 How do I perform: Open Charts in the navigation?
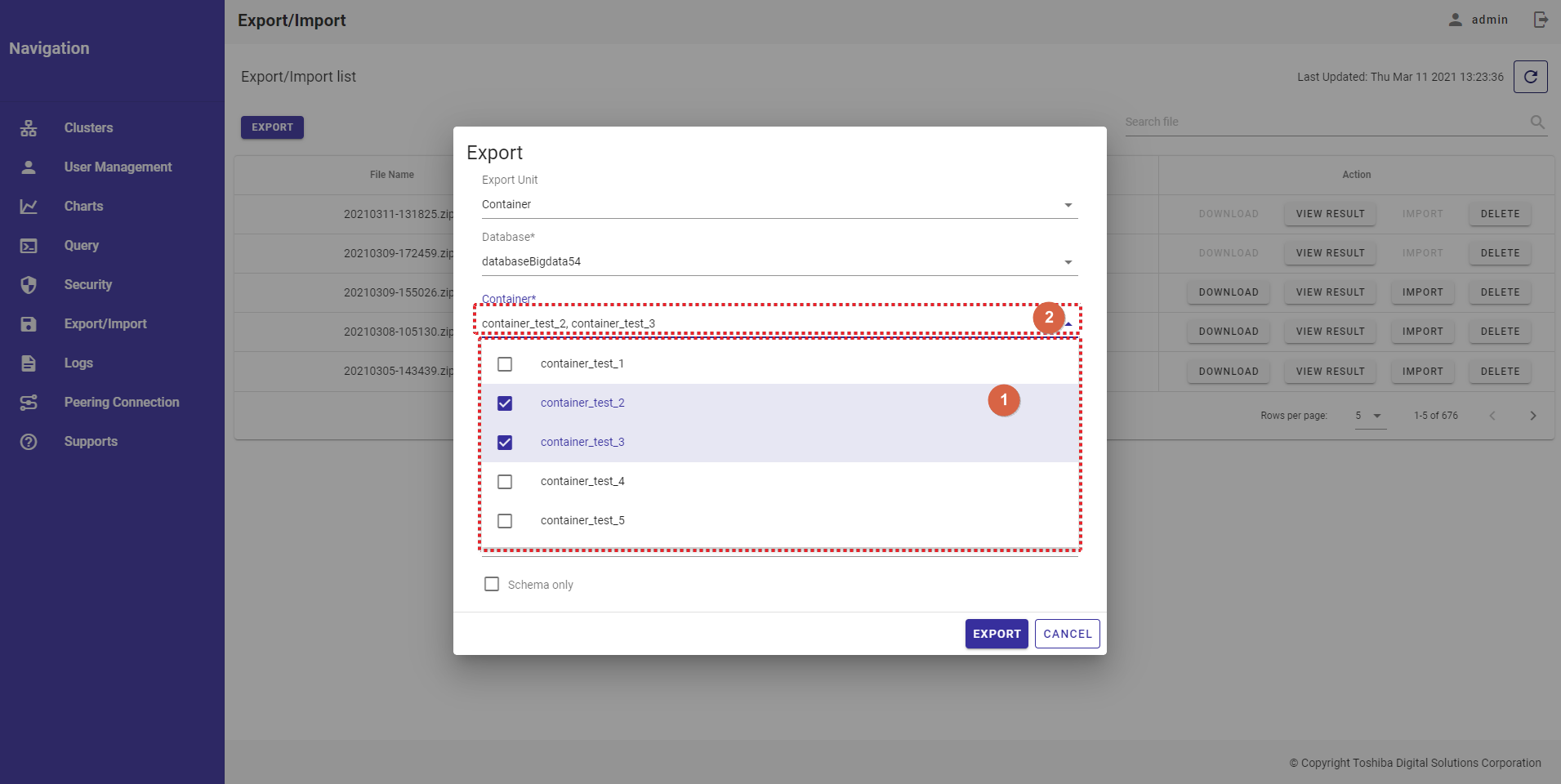tap(84, 207)
